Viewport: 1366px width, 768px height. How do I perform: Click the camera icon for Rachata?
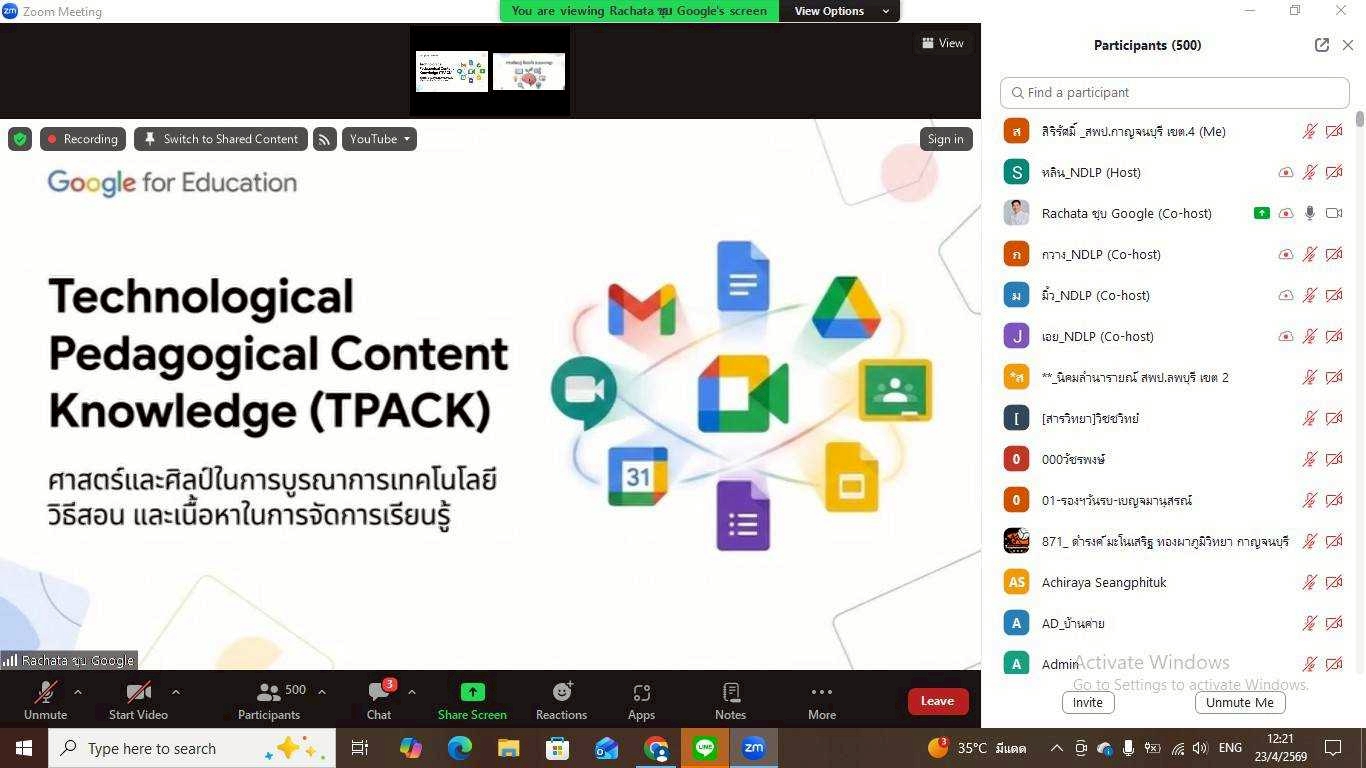[x=1334, y=213]
